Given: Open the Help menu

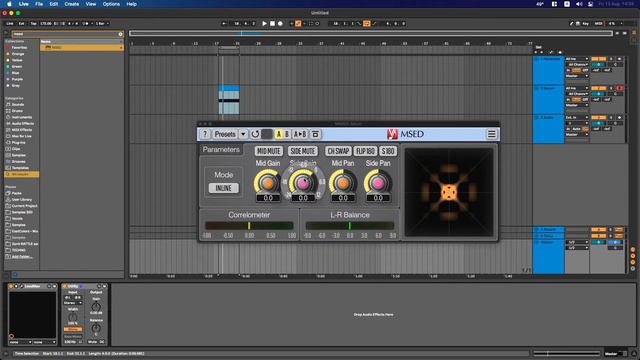Looking at the screenshot, I should 131,4.
